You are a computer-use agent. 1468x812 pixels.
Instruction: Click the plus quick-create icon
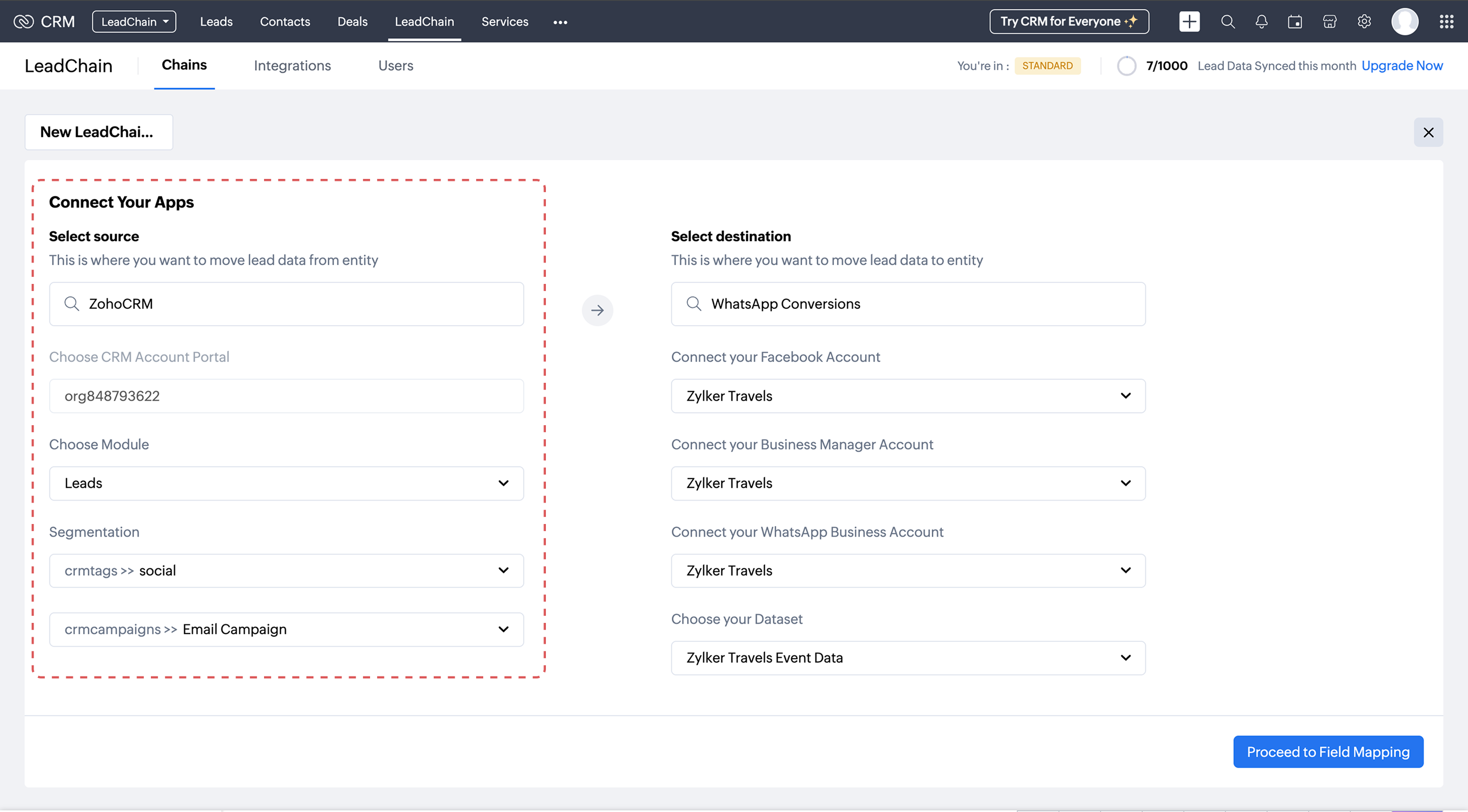point(1189,21)
